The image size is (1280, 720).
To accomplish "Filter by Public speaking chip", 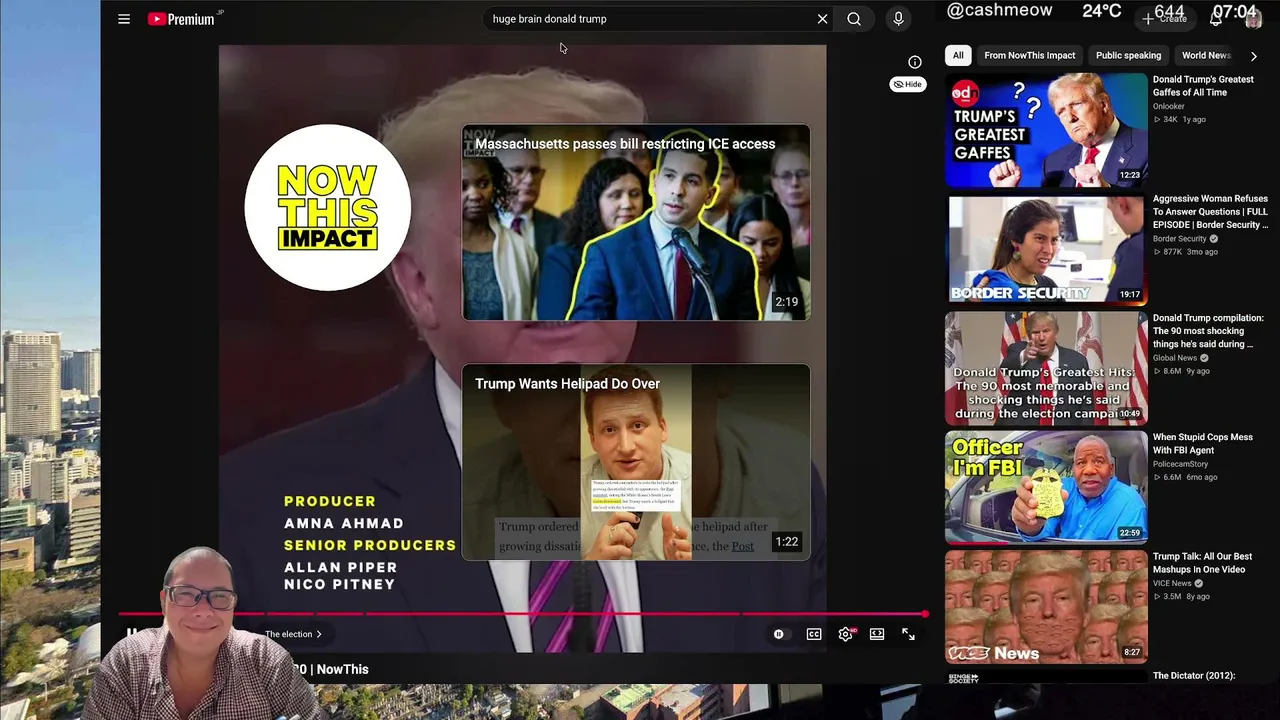I will click(x=1128, y=55).
